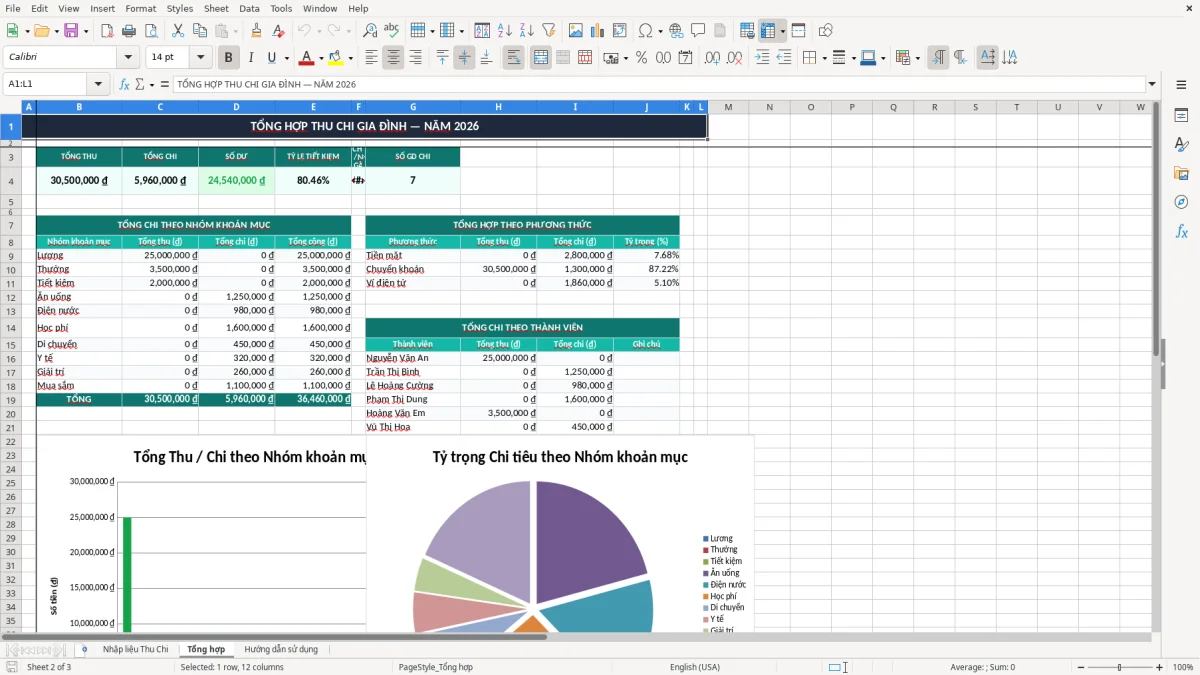The image size is (1200, 675).
Task: Toggle Center Vertically alignment
Action: point(464,58)
